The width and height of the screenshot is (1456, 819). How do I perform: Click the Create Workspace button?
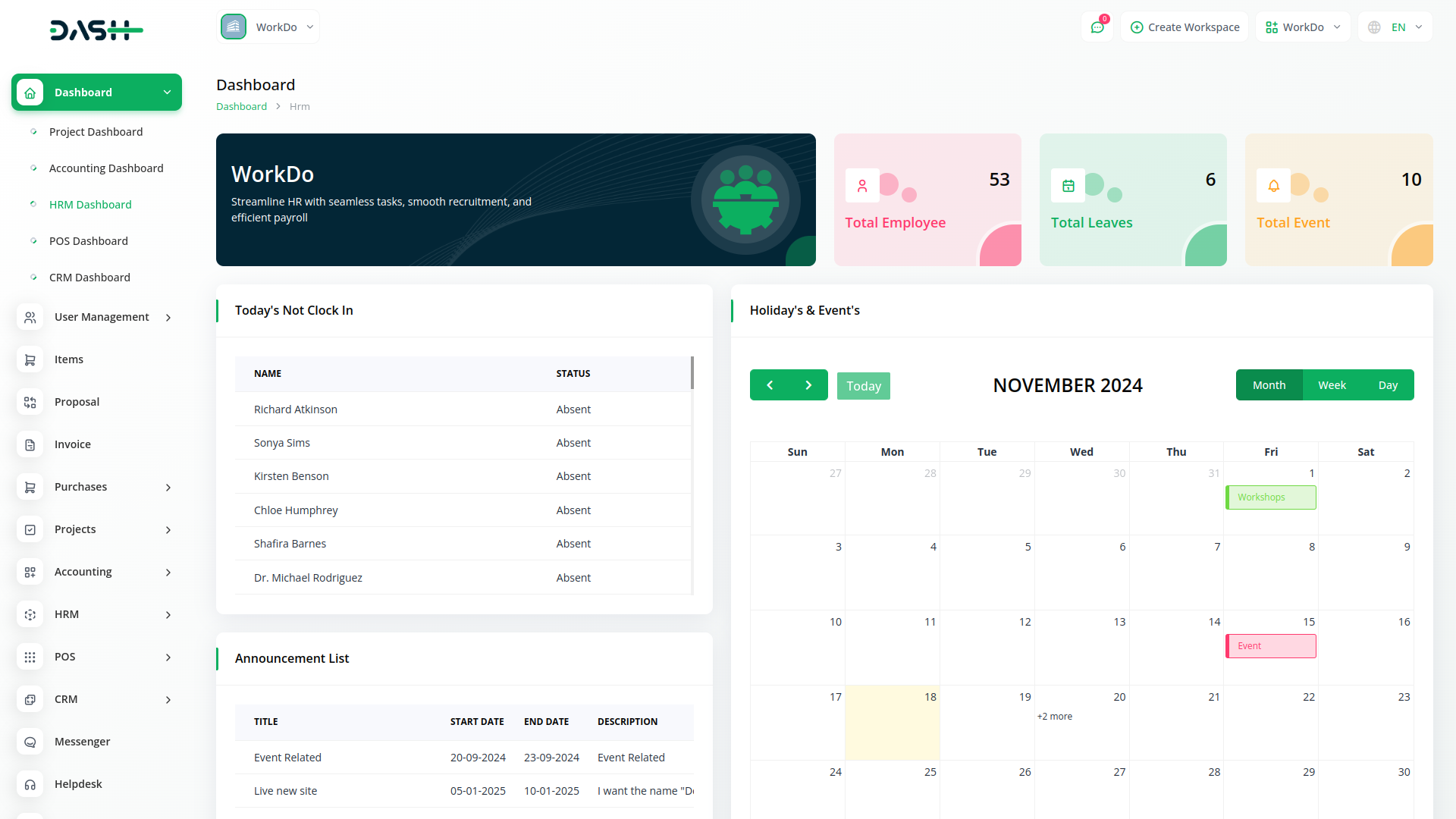click(1184, 27)
